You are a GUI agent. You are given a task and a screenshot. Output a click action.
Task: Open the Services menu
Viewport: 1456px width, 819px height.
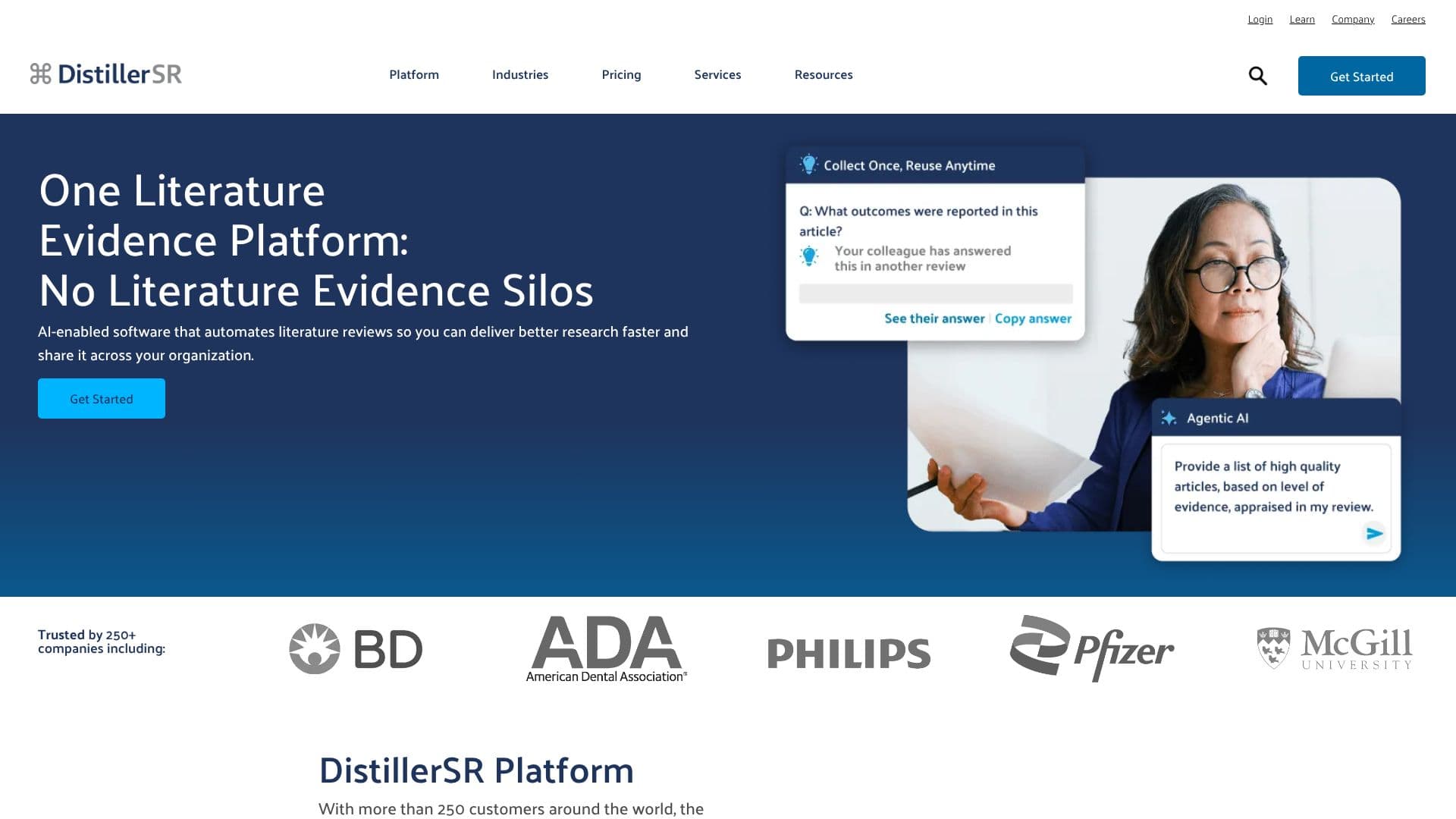pyautogui.click(x=717, y=74)
